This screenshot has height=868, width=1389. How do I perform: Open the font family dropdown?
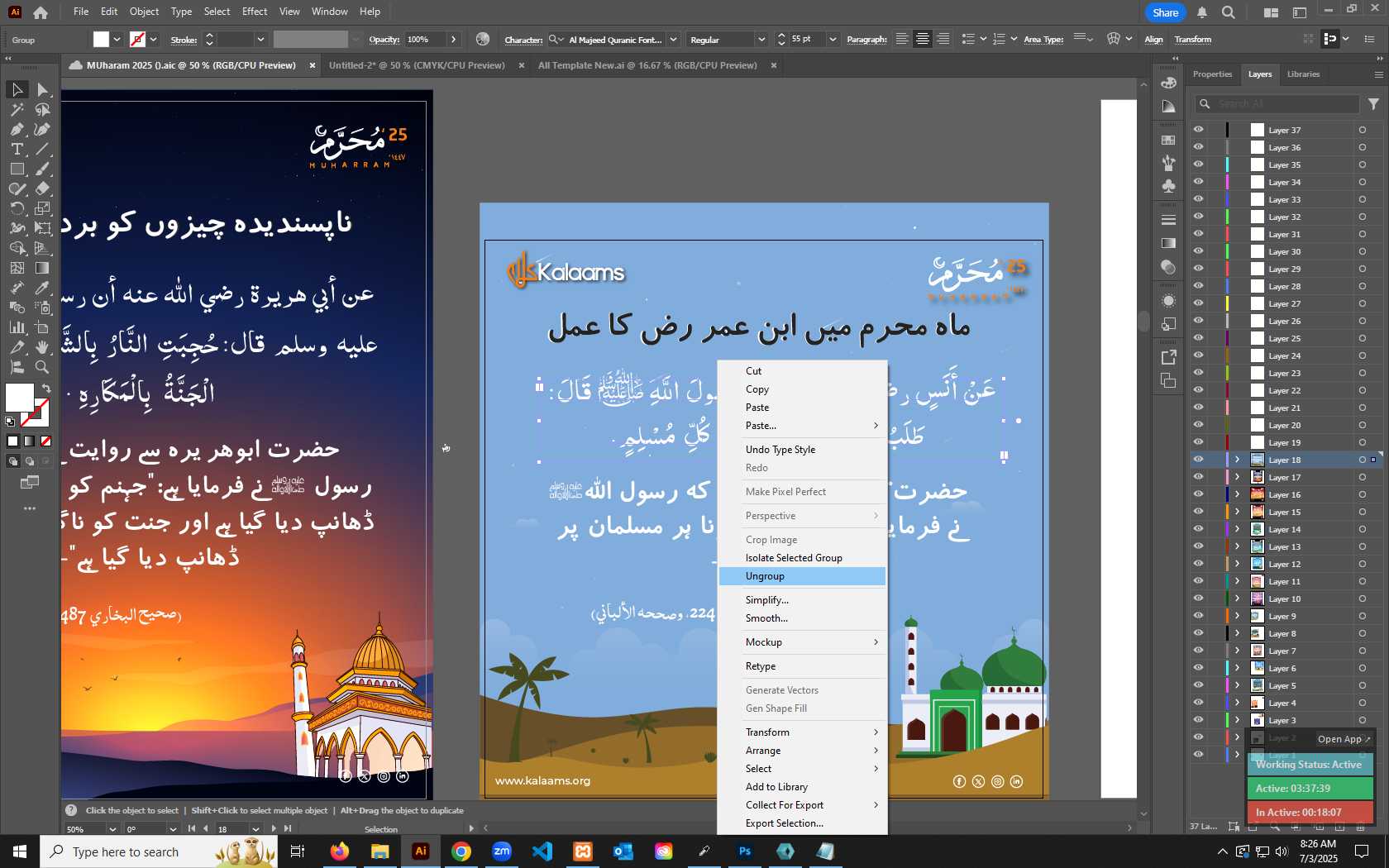tap(673, 40)
